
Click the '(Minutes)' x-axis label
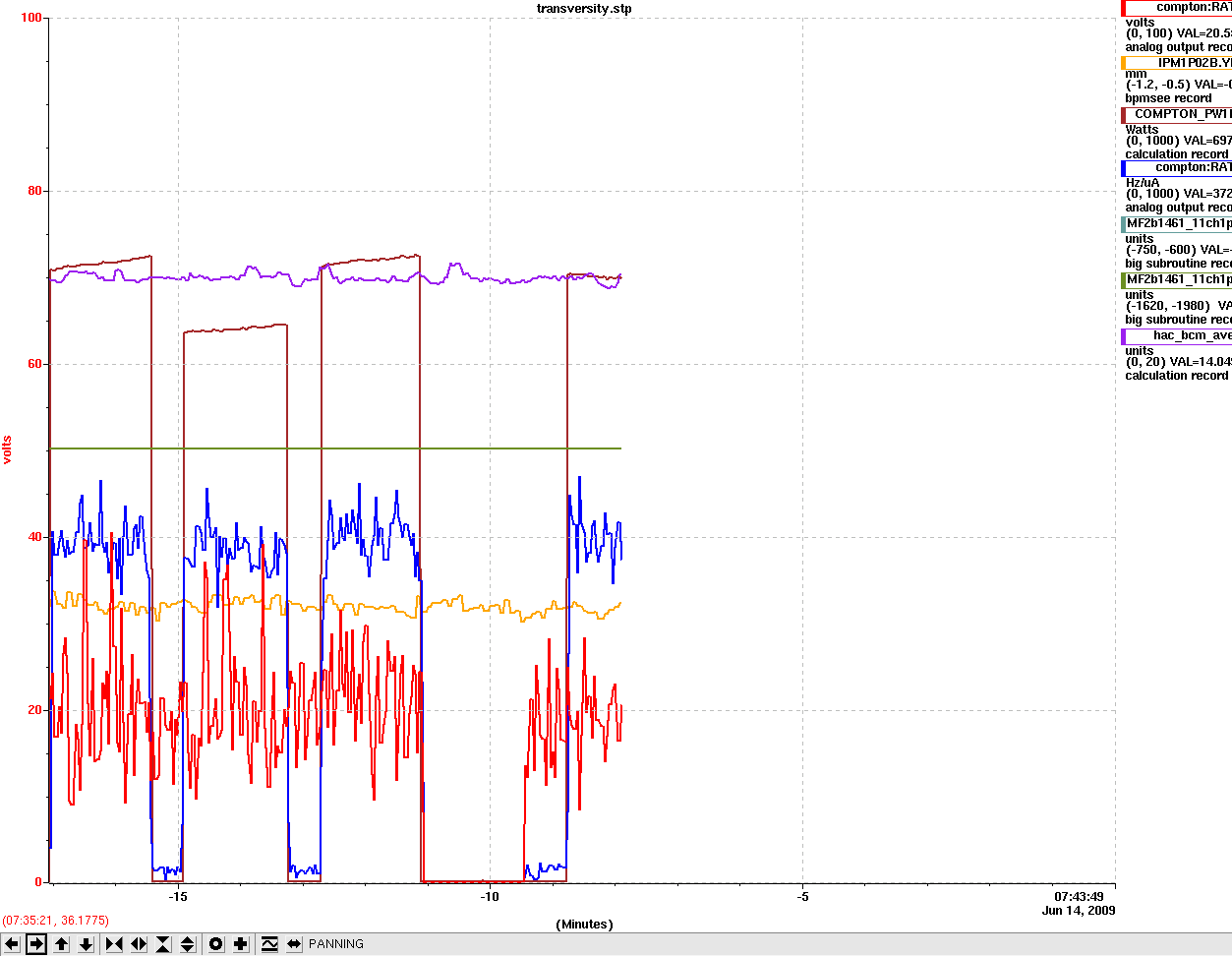[584, 925]
